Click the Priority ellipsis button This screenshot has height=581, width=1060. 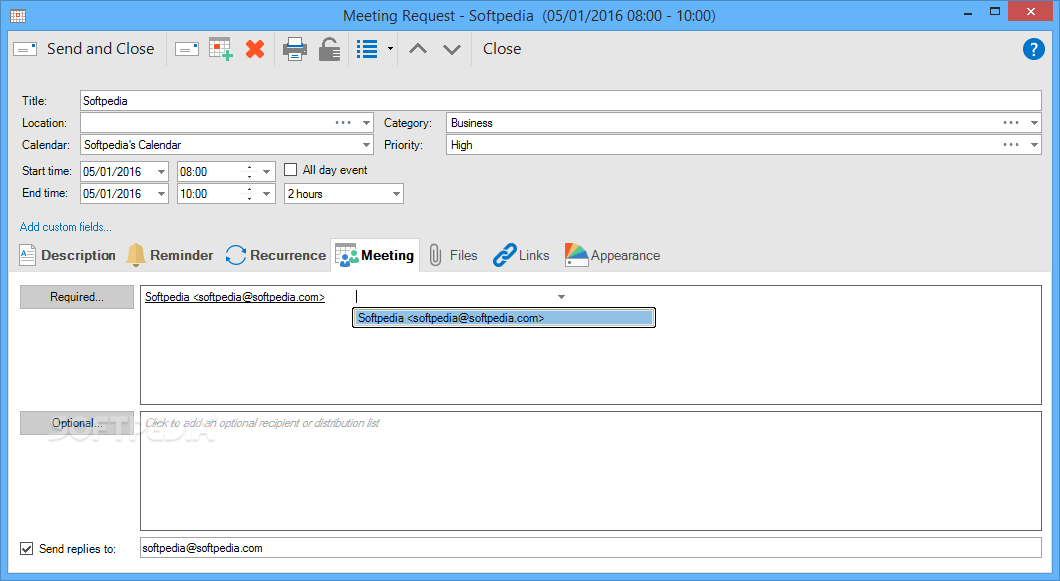[x=1011, y=144]
